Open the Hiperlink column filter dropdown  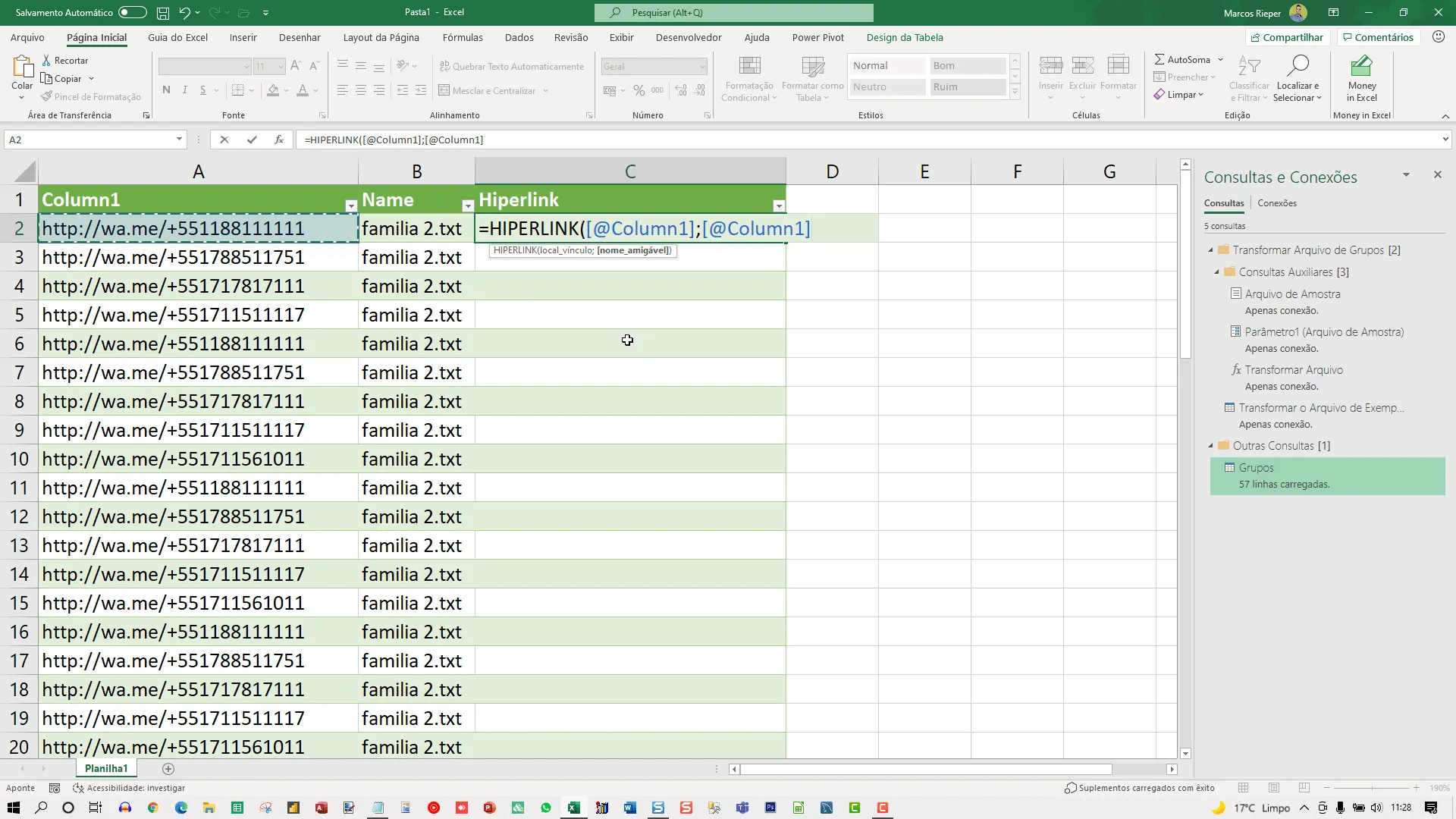778,206
